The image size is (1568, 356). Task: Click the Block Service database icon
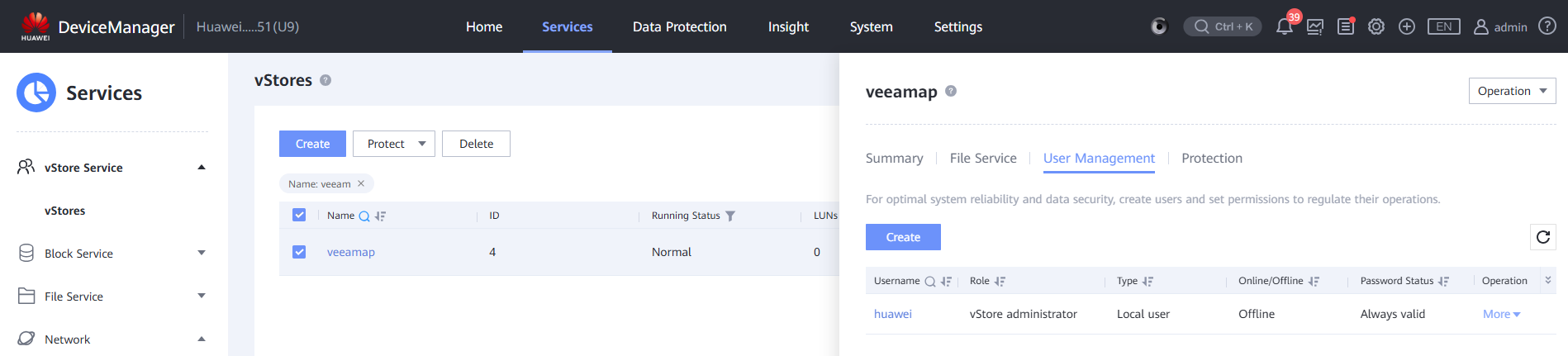tap(26, 253)
